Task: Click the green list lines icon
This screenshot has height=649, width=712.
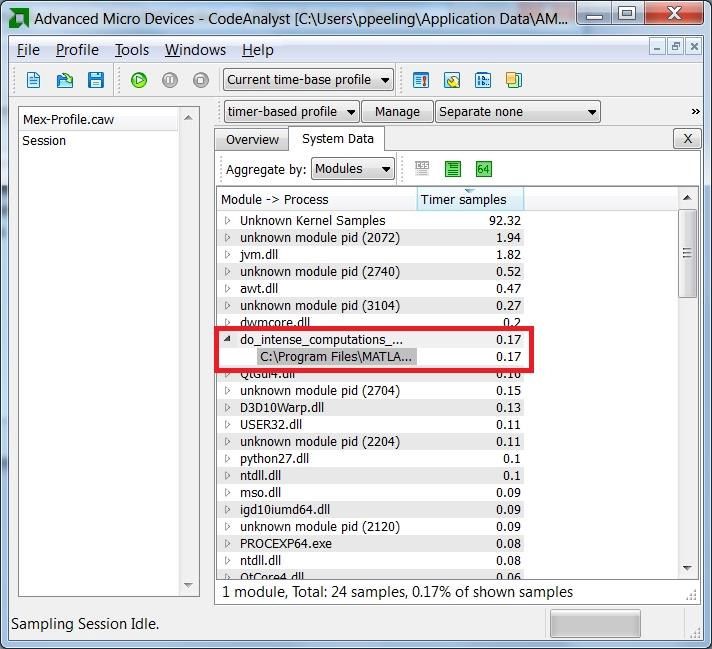Action: click(x=453, y=169)
